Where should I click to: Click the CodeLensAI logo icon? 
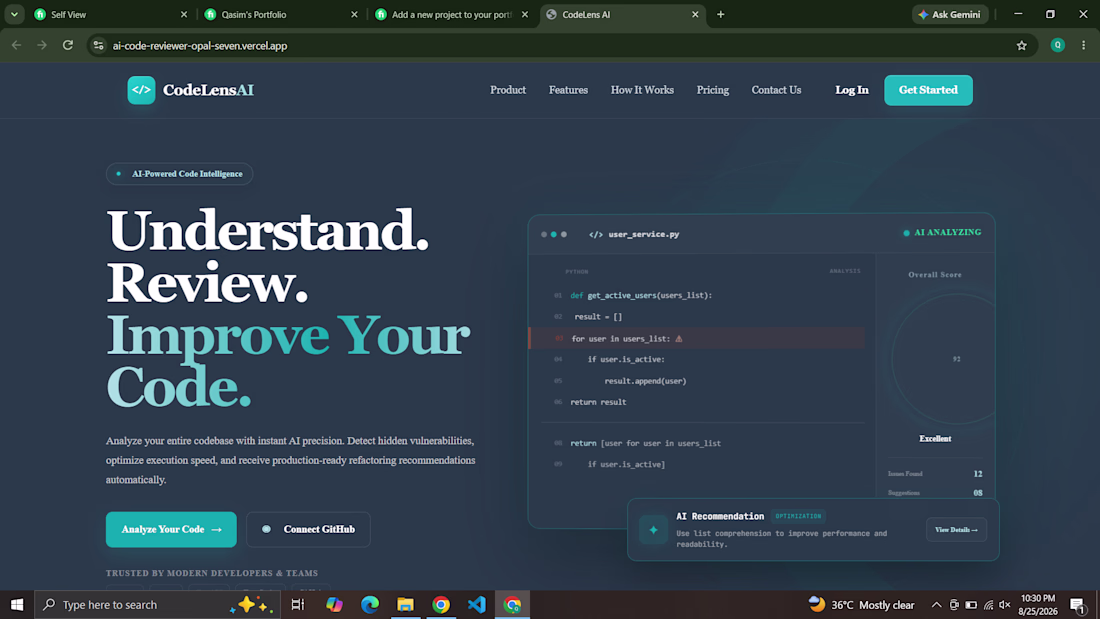[x=141, y=90]
